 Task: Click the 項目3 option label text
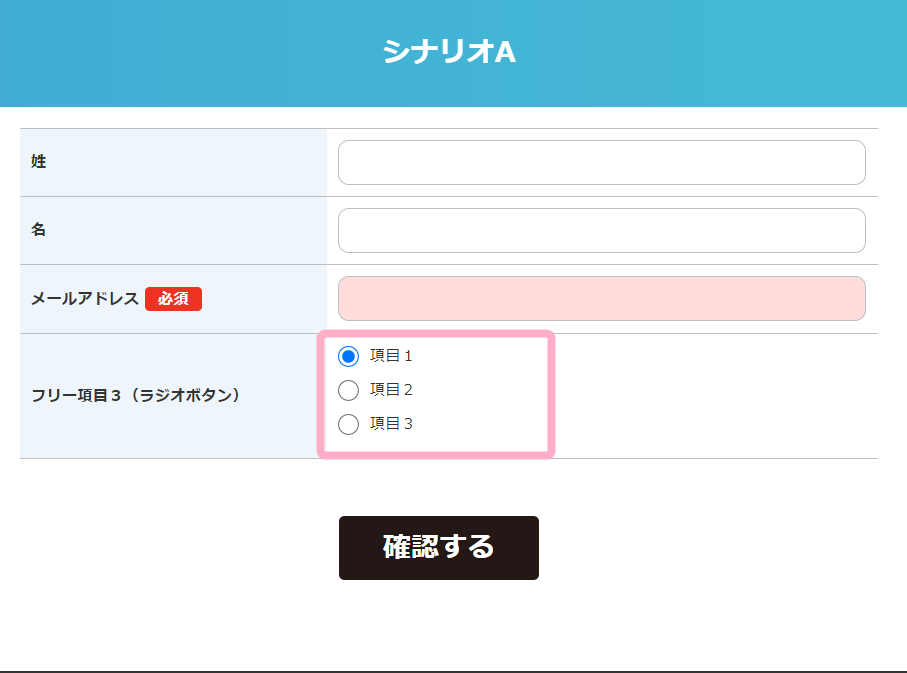point(391,424)
